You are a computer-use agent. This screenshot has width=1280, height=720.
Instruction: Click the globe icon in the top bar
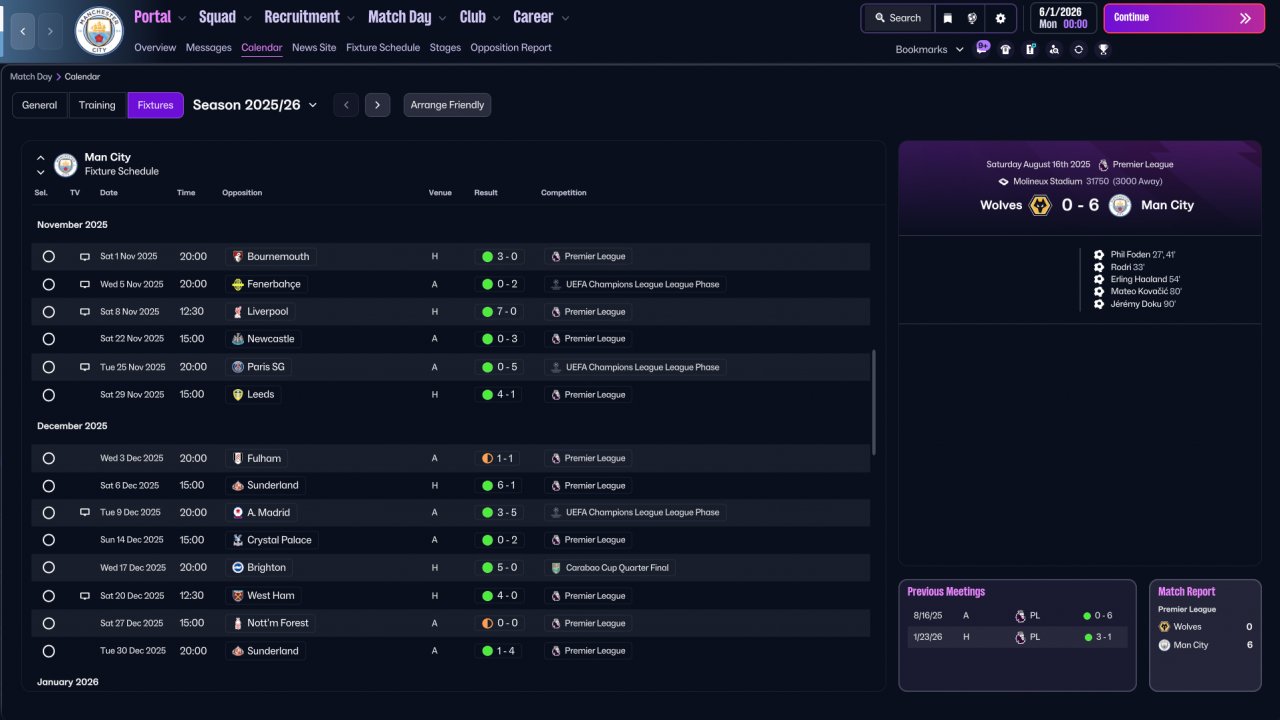point(972,18)
